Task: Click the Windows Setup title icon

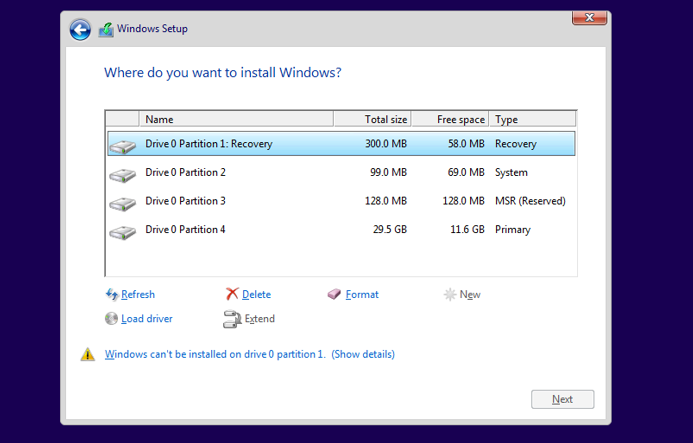Action: click(x=106, y=30)
